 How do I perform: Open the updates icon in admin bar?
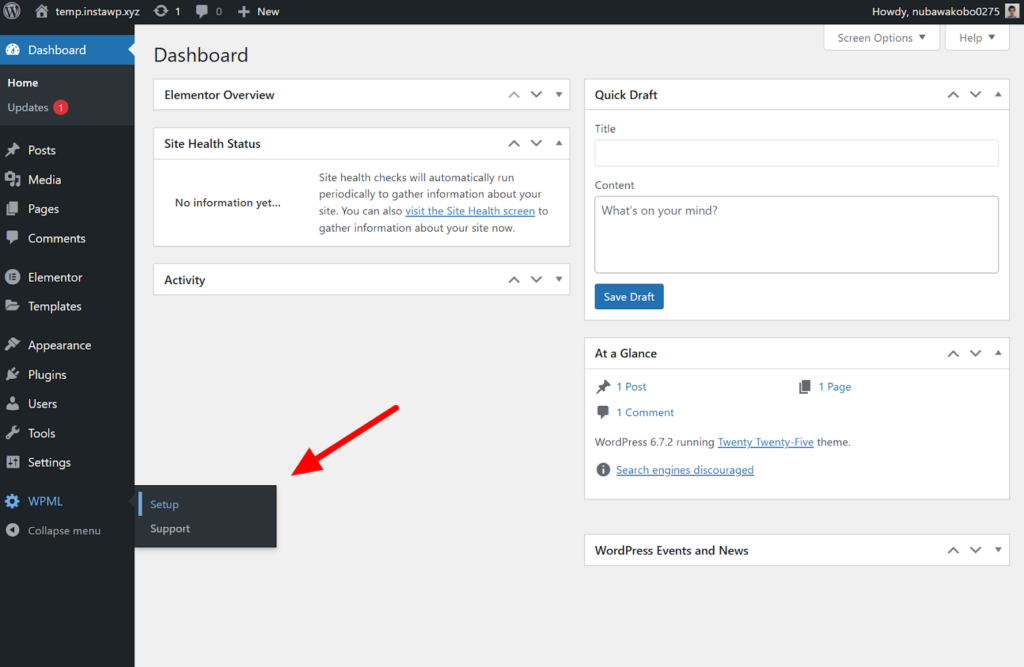coord(161,11)
